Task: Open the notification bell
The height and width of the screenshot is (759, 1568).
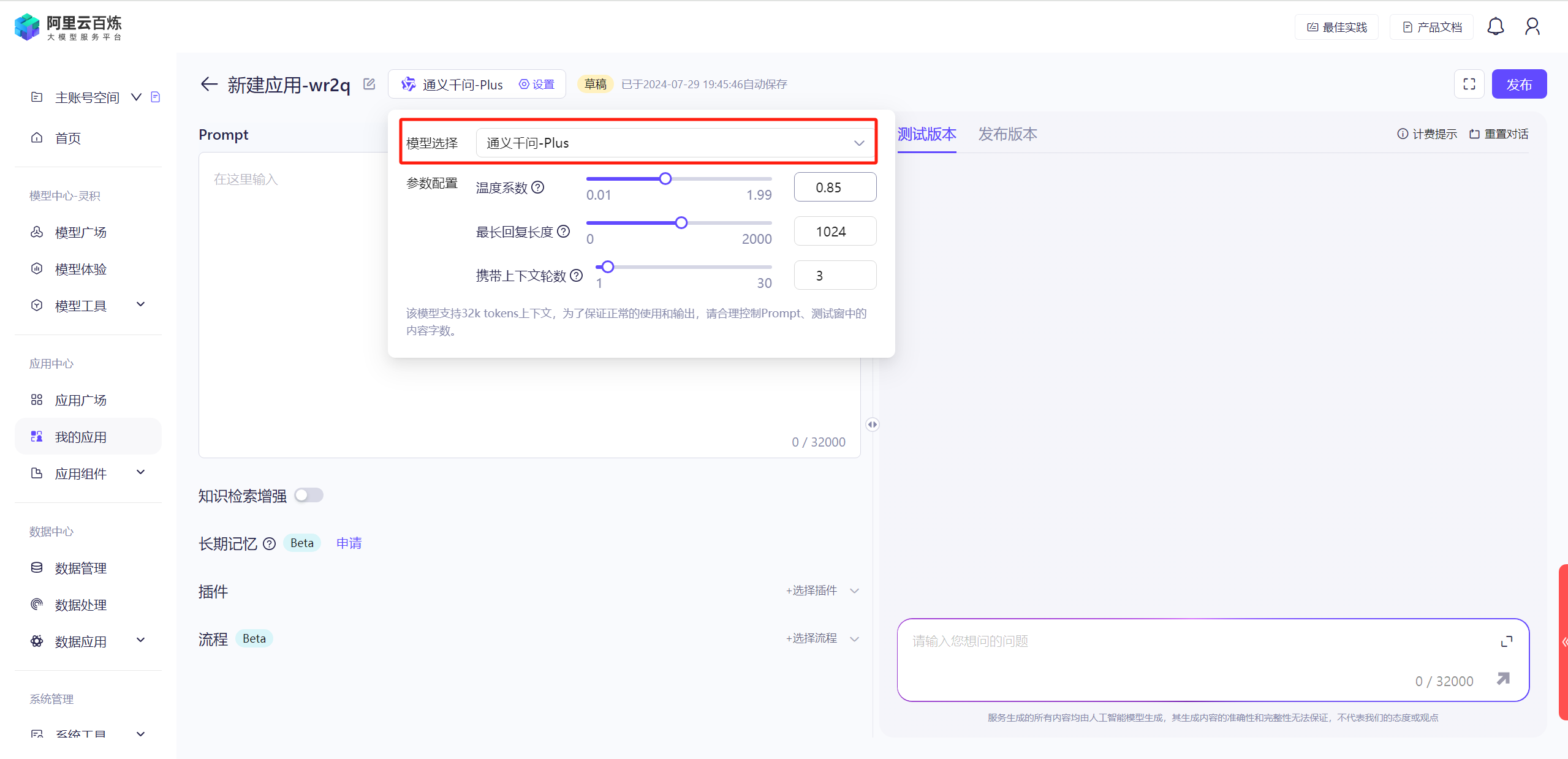Action: 1495,26
